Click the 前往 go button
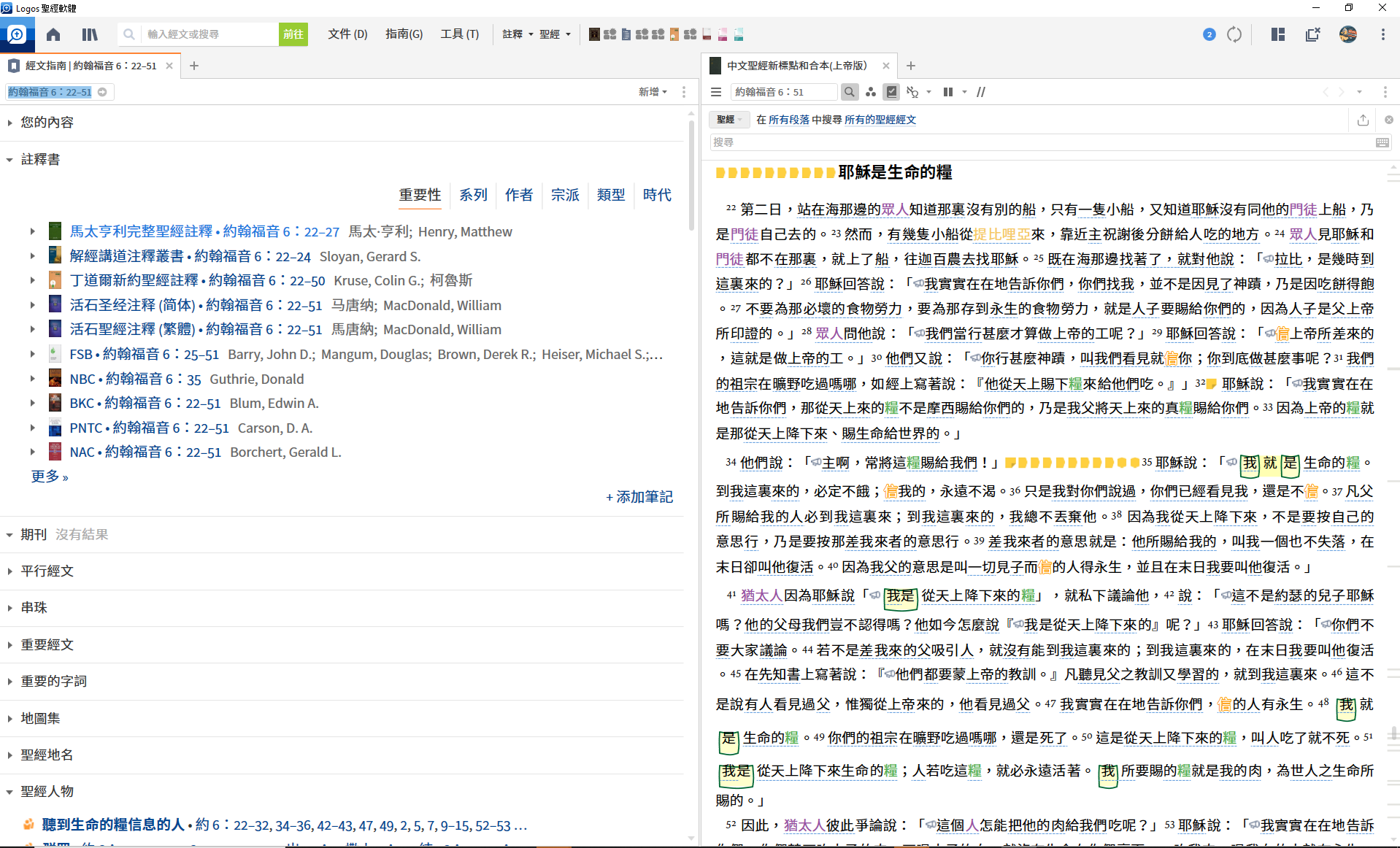This screenshot has height=848, width=1400. click(x=293, y=34)
